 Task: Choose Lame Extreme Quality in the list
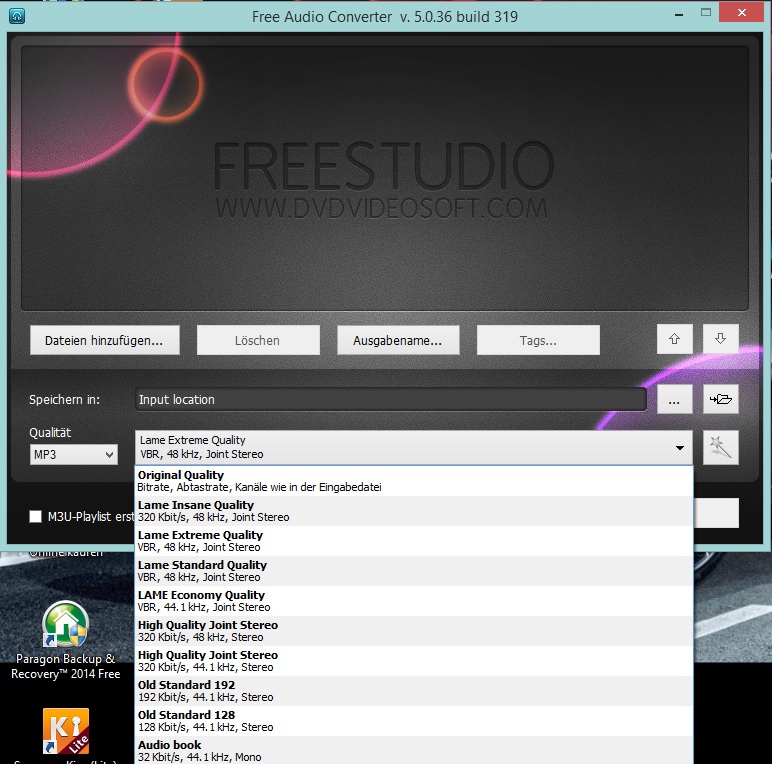[x=414, y=541]
